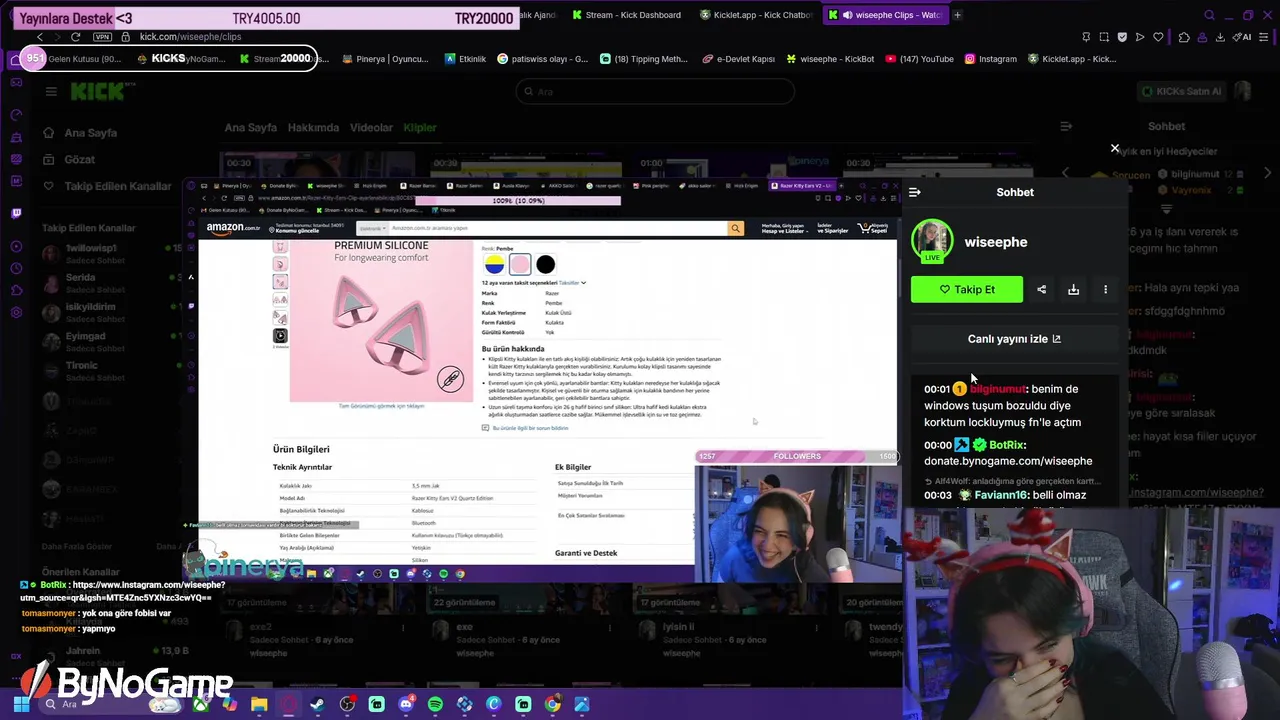This screenshot has height=720, width=1280.
Task: Open options menu for iyisin ii clip
Action: coord(819,628)
